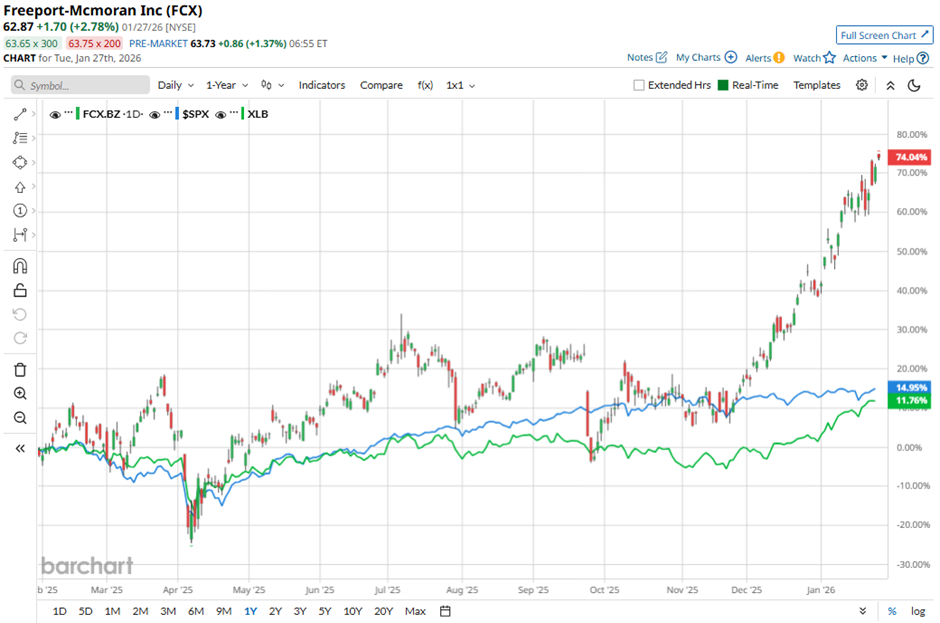
Task: Switch to dark mode moon icon
Action: tap(914, 86)
